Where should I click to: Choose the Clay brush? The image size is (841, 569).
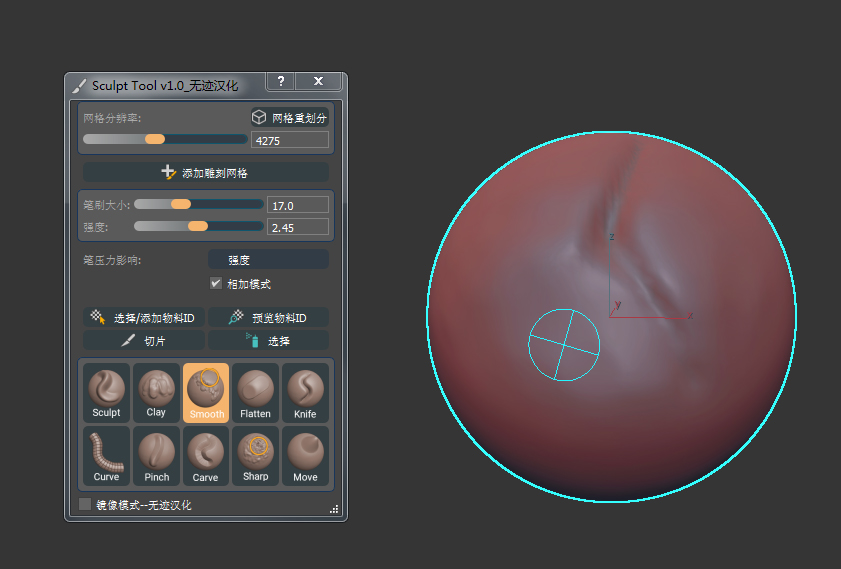tap(156, 392)
